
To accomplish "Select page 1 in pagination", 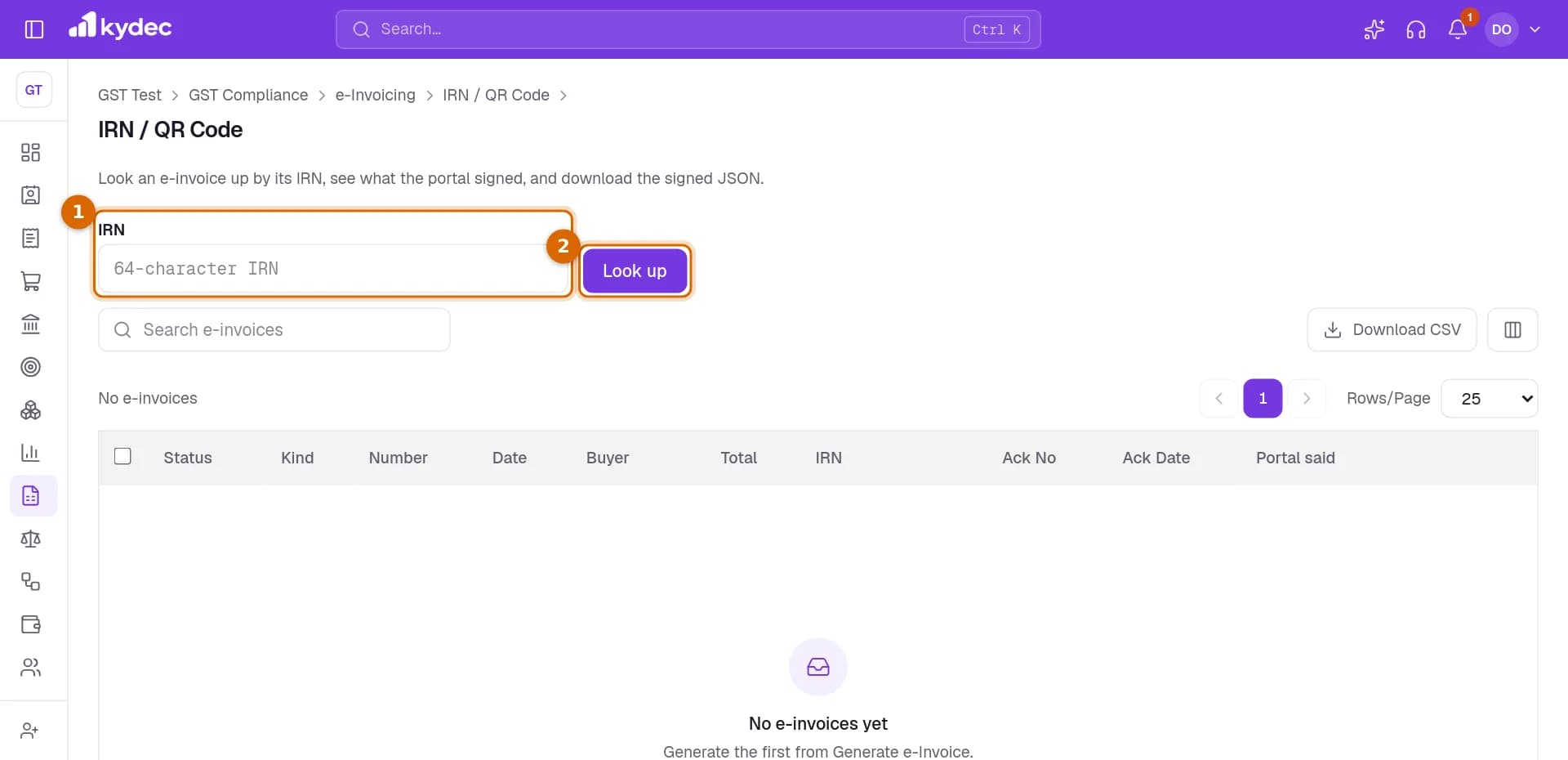I will 1263,399.
